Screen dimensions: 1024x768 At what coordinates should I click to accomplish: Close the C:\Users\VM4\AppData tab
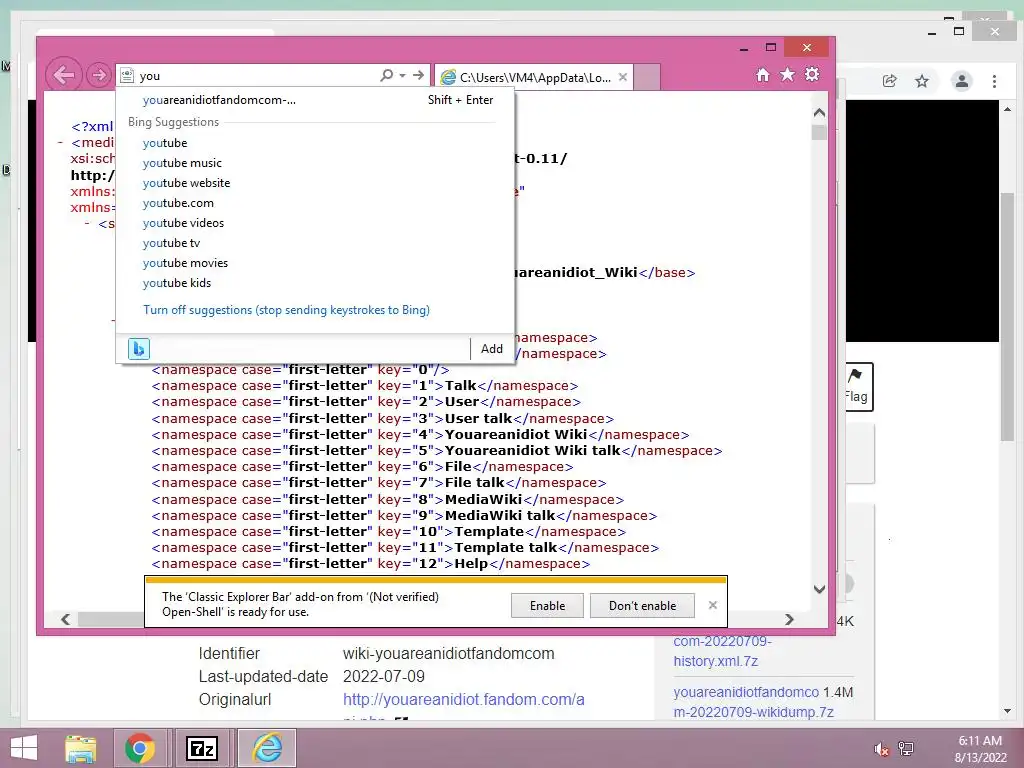[623, 77]
